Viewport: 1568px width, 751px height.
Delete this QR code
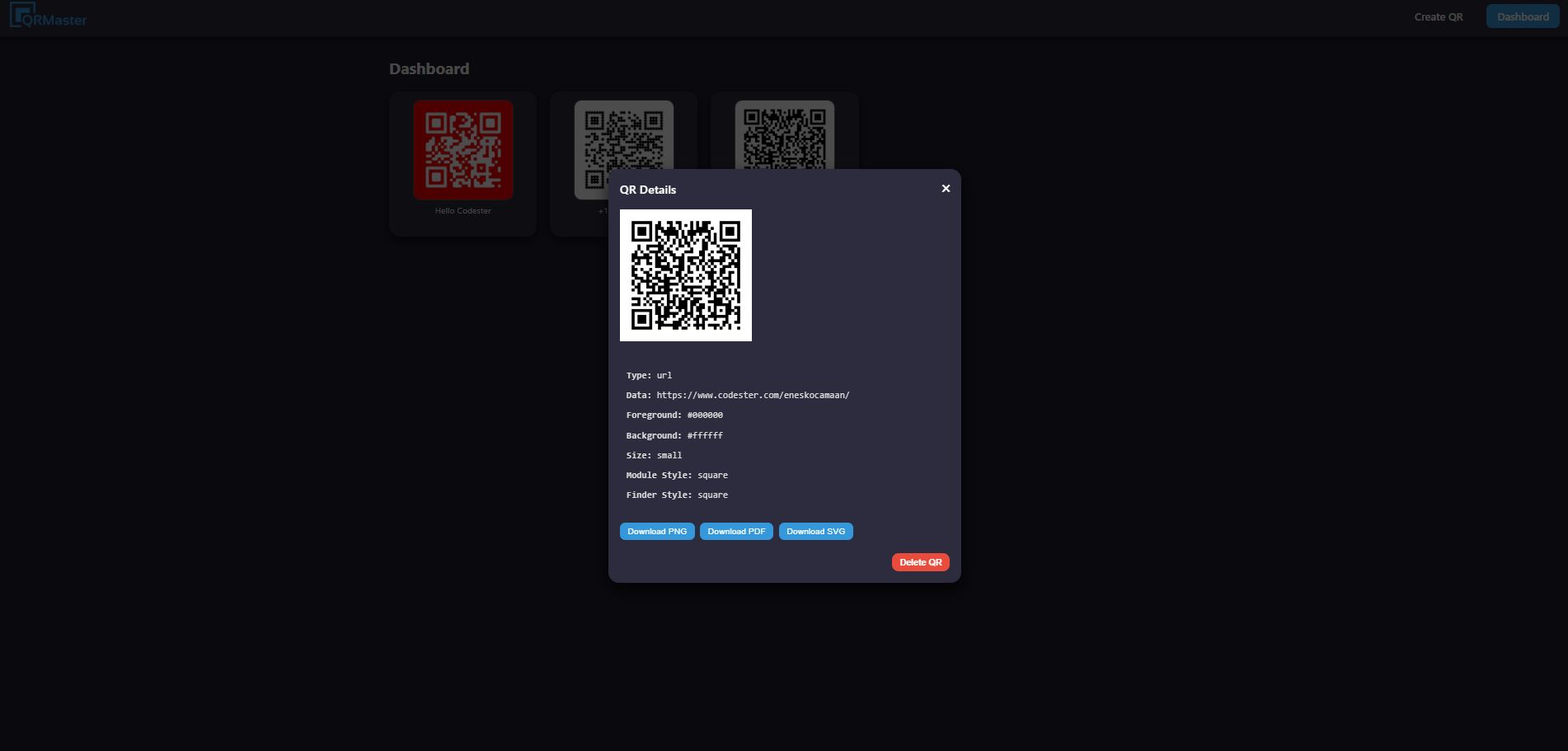(x=920, y=562)
